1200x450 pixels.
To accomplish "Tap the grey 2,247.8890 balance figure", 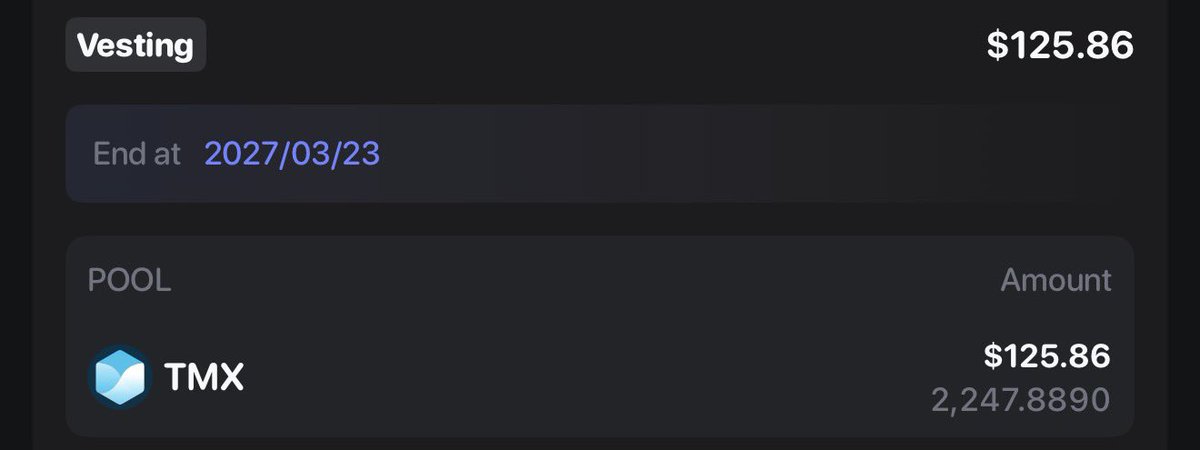I will coord(1021,400).
